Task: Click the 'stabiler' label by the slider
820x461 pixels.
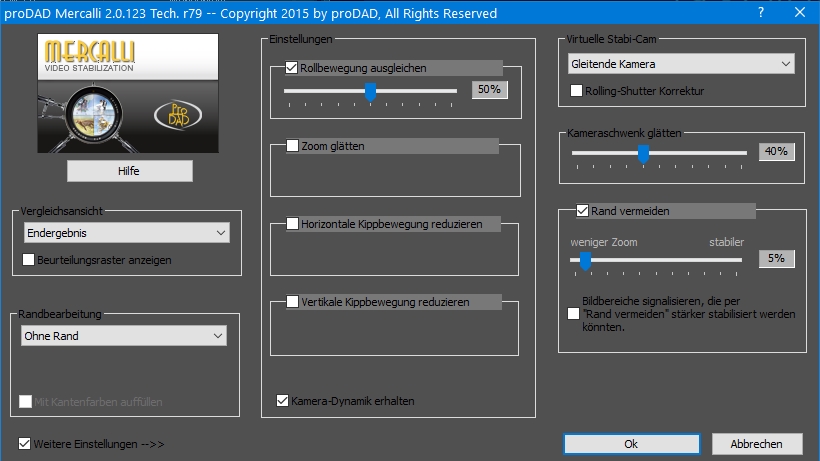Action: 726,242
